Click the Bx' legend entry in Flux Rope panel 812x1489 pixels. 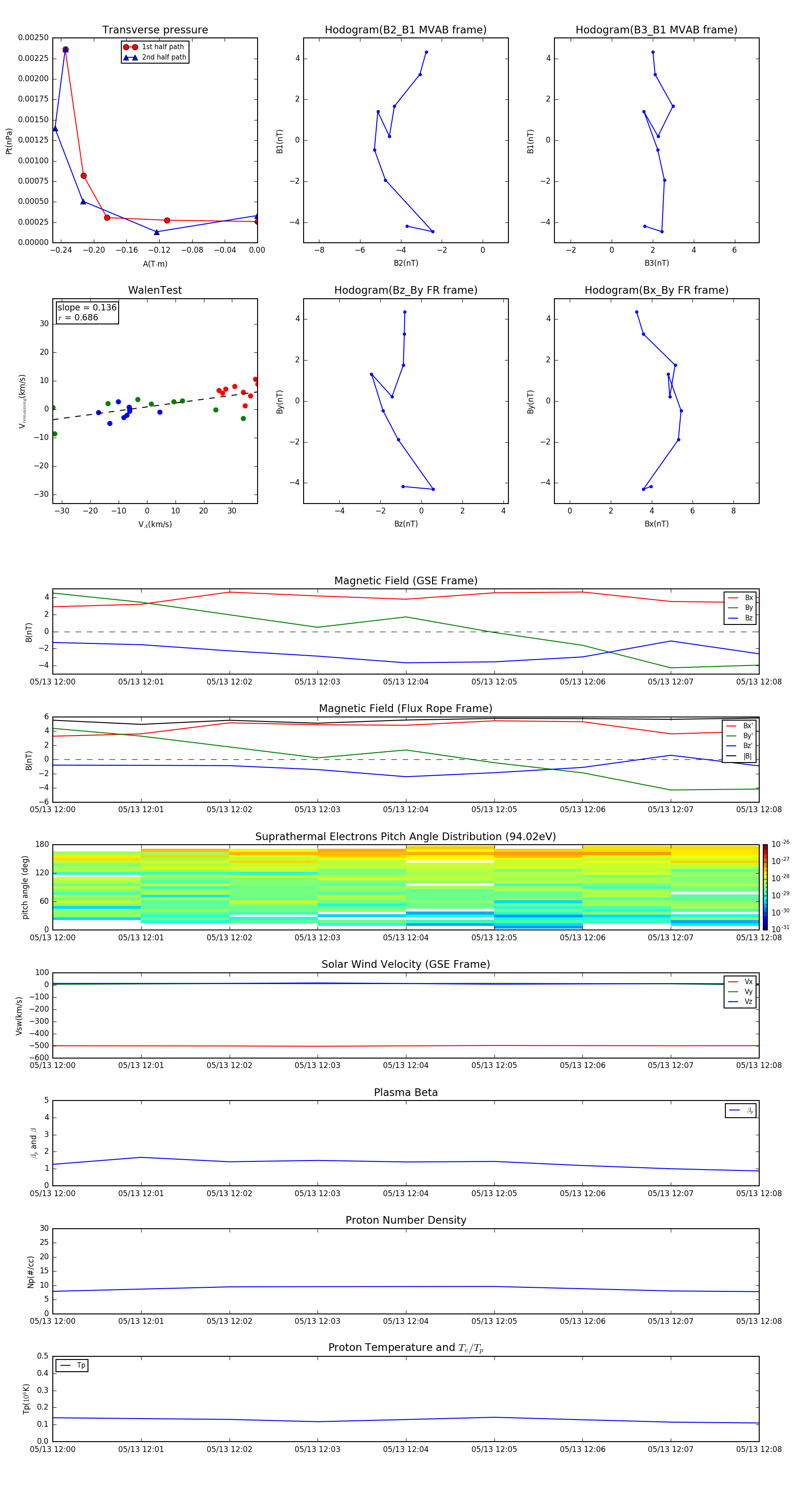coord(739,726)
